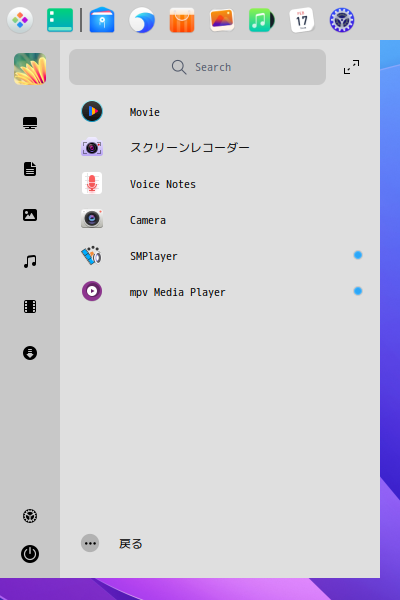Open the orange App Store bag icon

[x=182, y=20]
